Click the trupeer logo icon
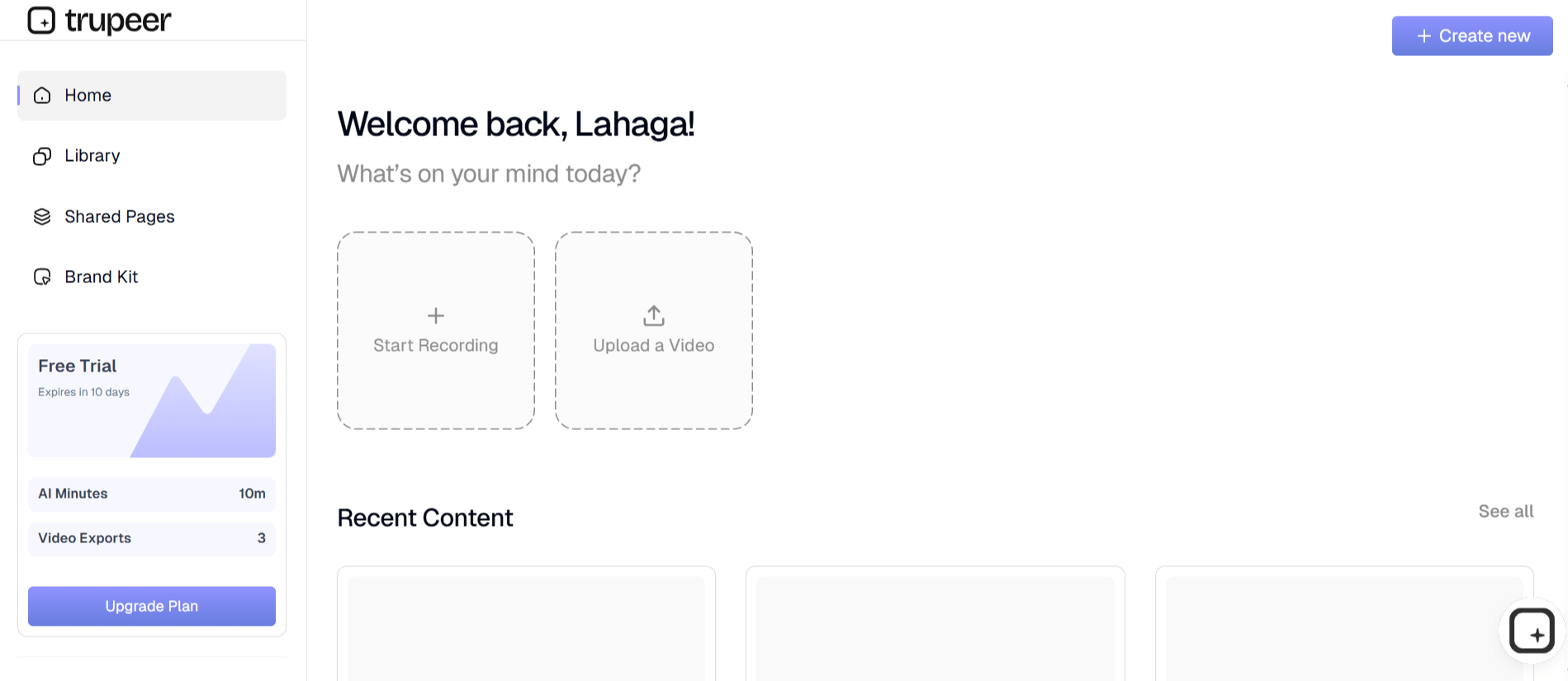Viewport: 1568px width, 681px height. 41,20
